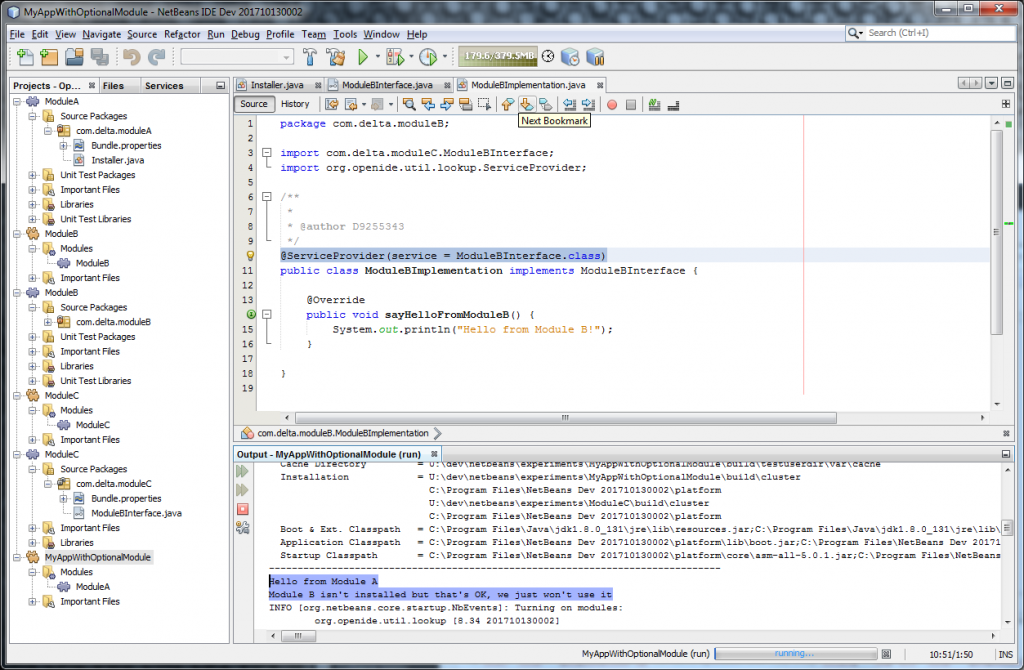Stop macro recording with the square icon
The width and height of the screenshot is (1024, 670).
click(631, 104)
